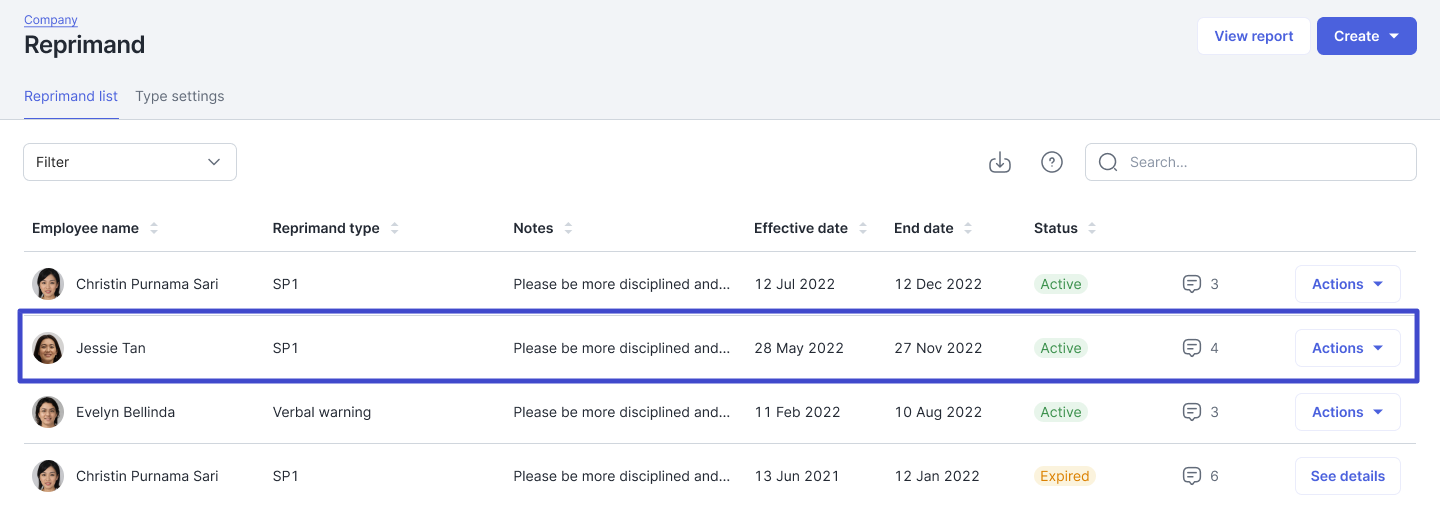Sort by Notes column

click(x=568, y=228)
